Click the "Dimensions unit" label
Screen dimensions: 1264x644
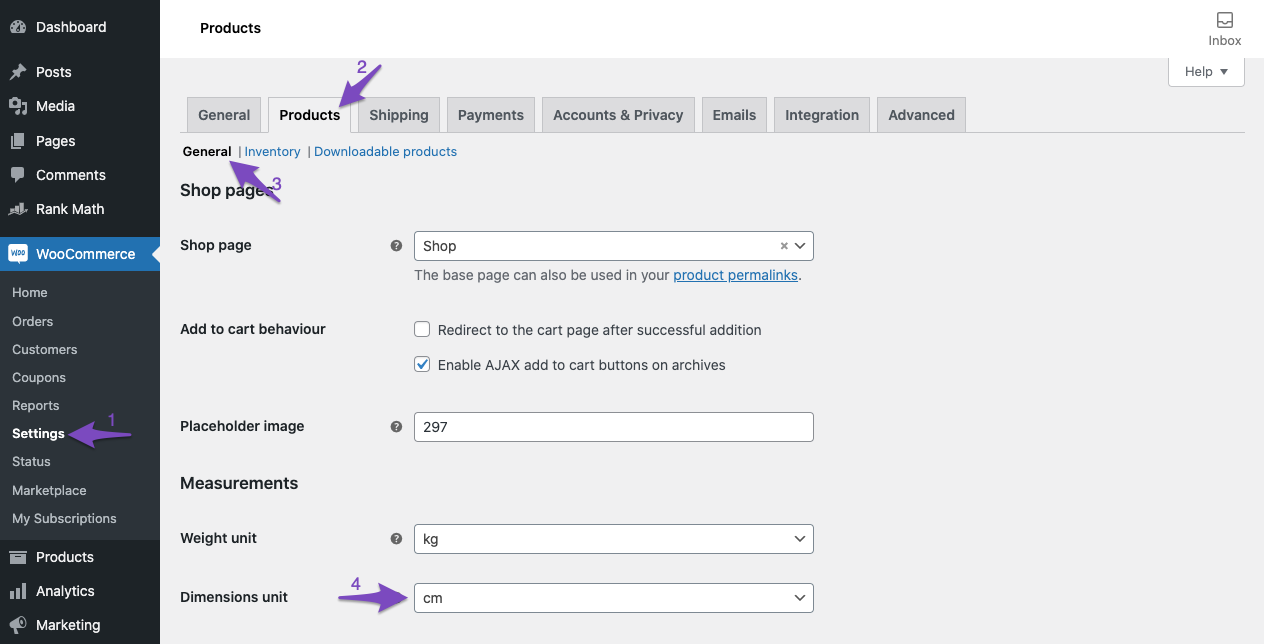(x=234, y=597)
